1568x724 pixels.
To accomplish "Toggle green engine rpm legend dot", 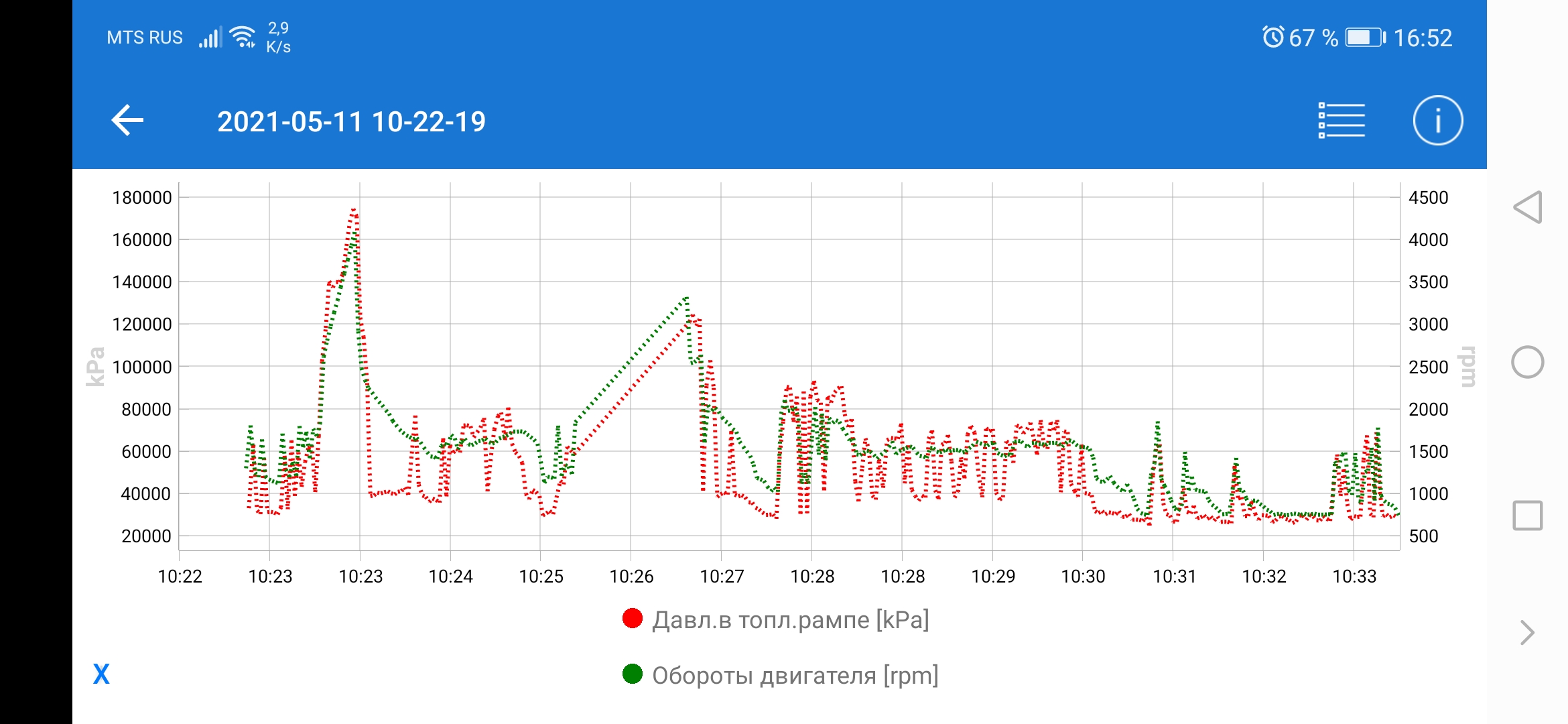I will [632, 674].
